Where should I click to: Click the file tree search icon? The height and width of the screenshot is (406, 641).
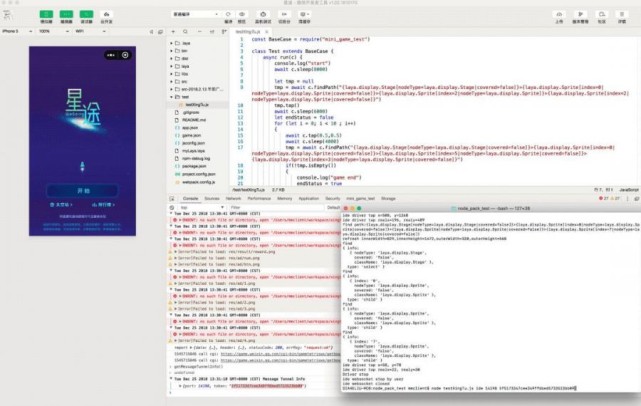[185, 31]
